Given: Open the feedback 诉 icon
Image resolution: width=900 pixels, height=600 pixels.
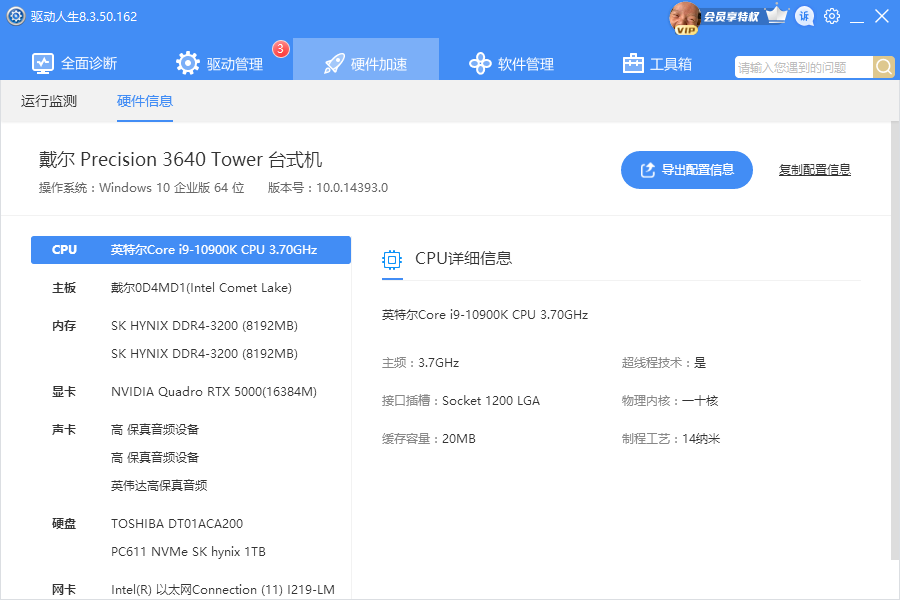Looking at the screenshot, I should point(805,16).
